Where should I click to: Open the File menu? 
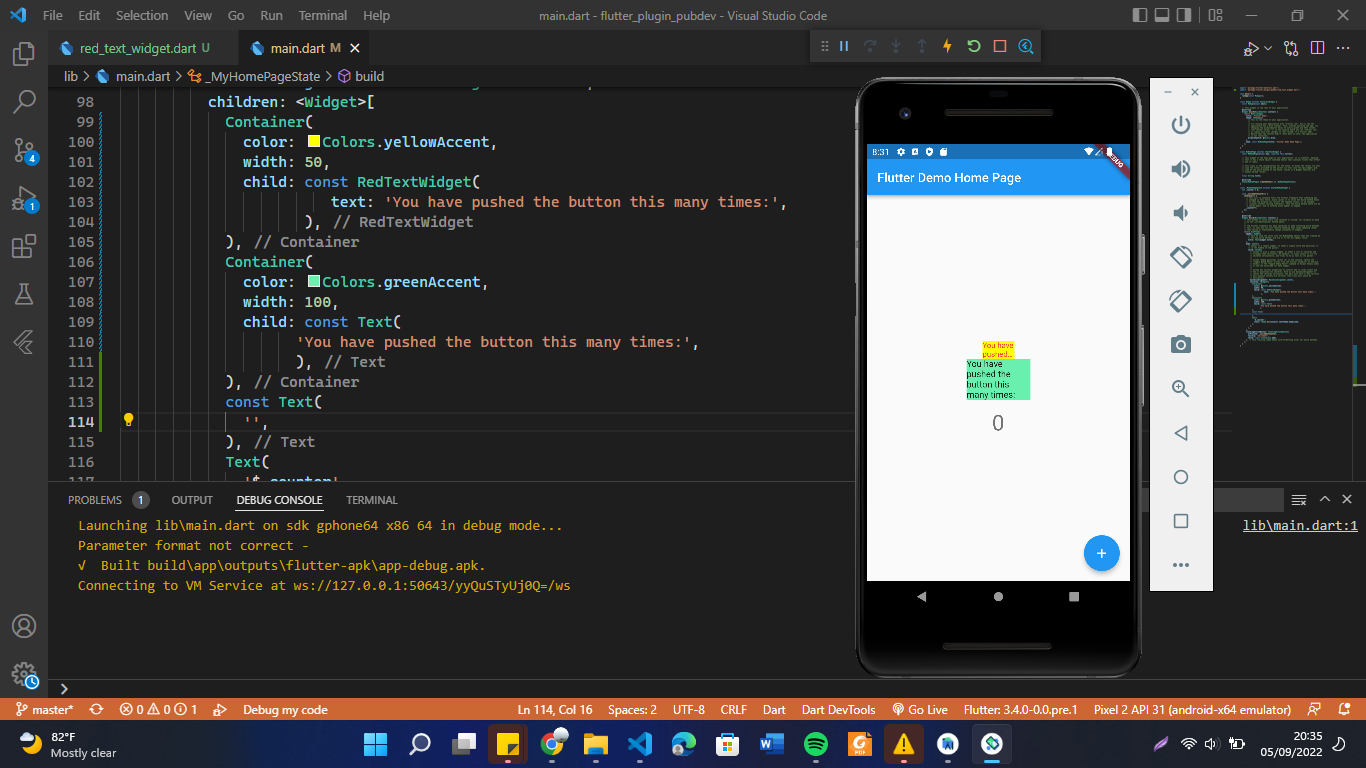point(53,16)
